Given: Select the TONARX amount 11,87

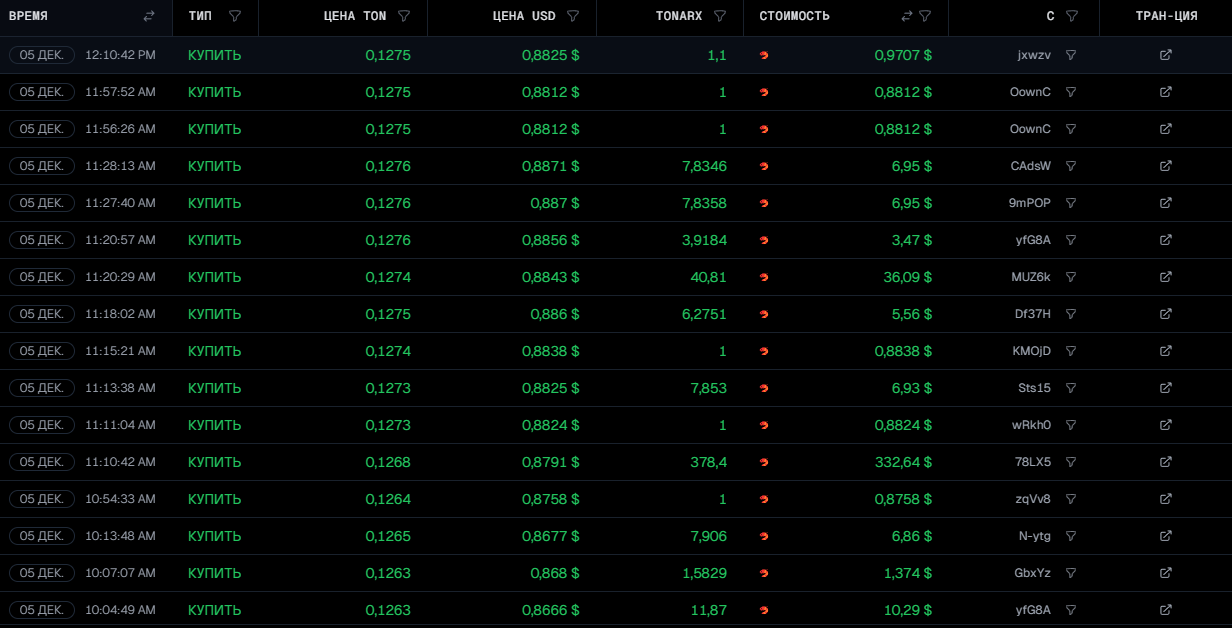Looking at the screenshot, I should [709, 610].
